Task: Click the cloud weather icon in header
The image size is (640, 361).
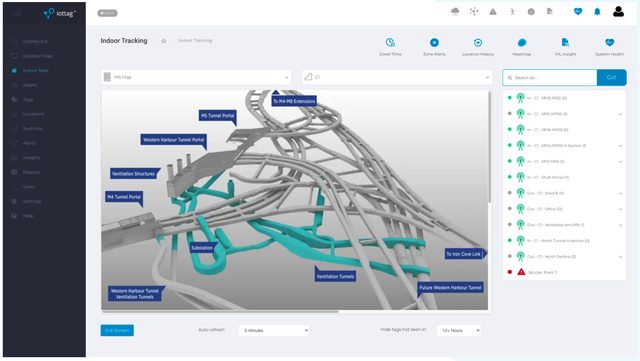Action: [x=455, y=11]
